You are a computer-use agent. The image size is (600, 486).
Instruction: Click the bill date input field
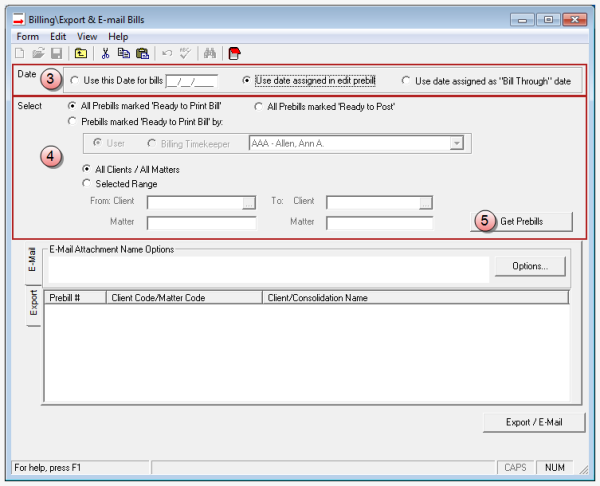[192, 81]
